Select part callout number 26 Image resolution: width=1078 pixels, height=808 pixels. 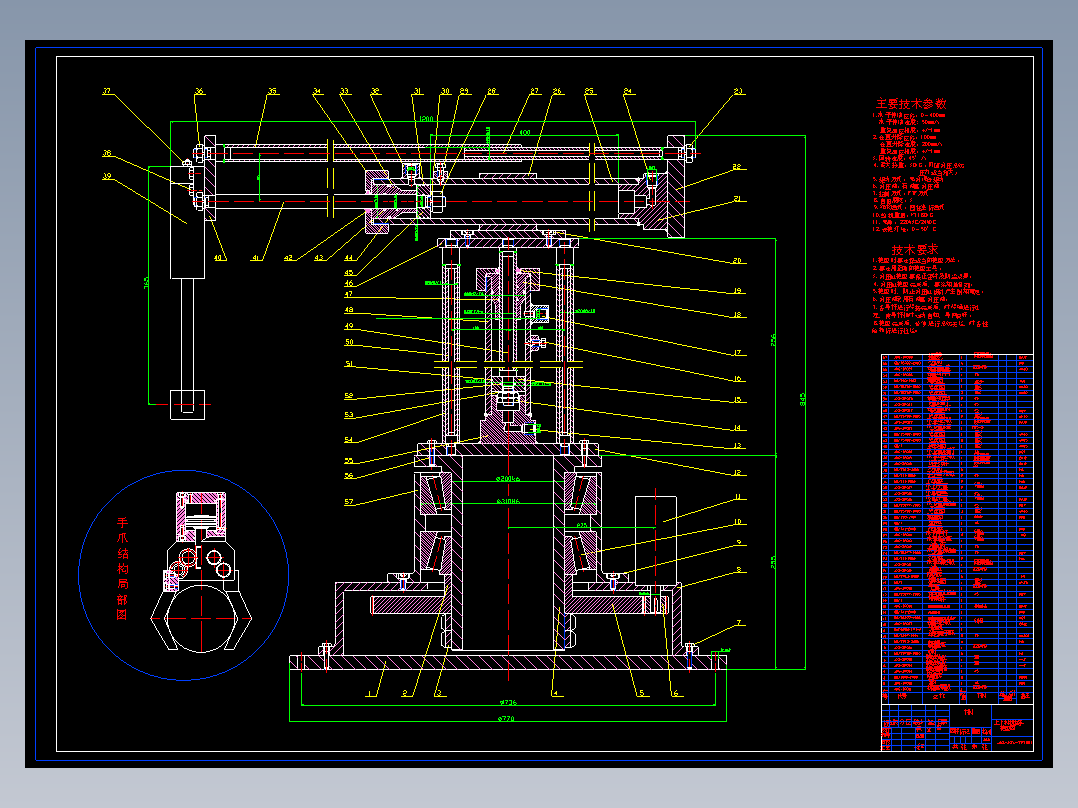pos(557,91)
